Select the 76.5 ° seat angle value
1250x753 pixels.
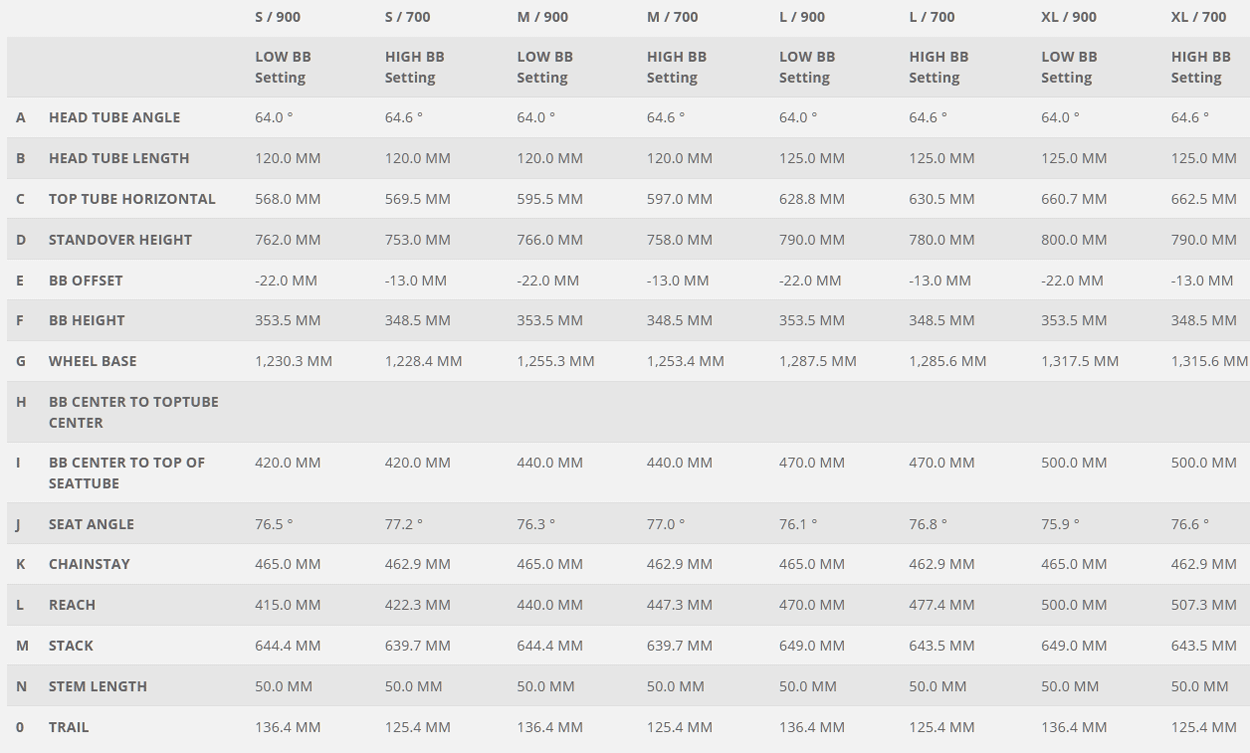click(274, 524)
